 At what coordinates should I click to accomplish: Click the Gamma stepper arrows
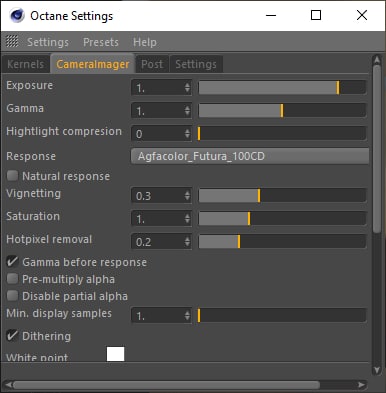pyautogui.click(x=187, y=111)
